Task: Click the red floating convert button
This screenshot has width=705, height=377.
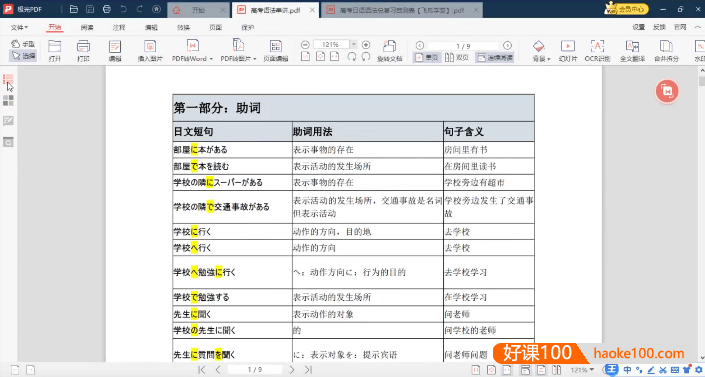Action: (667, 91)
